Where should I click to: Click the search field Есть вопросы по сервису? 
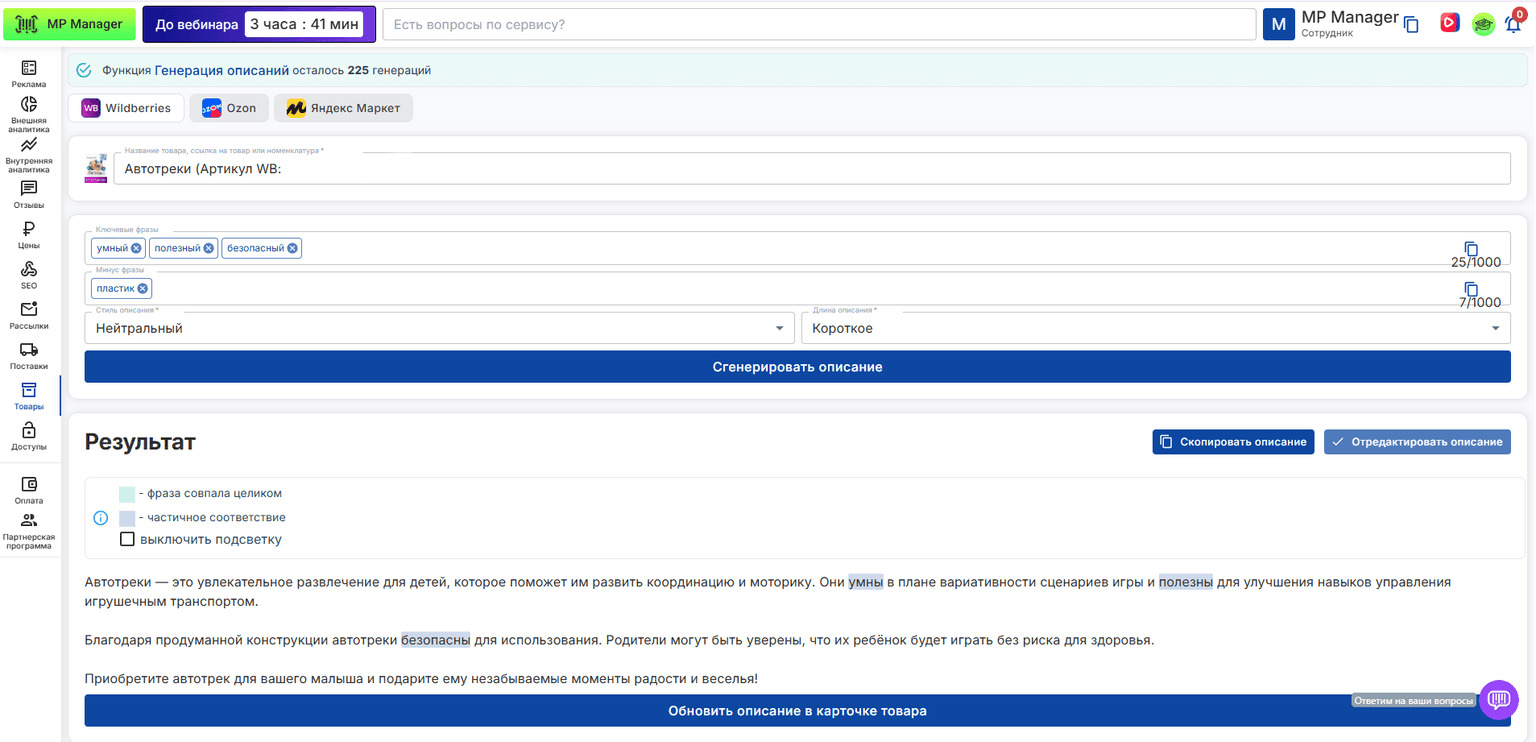(x=819, y=24)
